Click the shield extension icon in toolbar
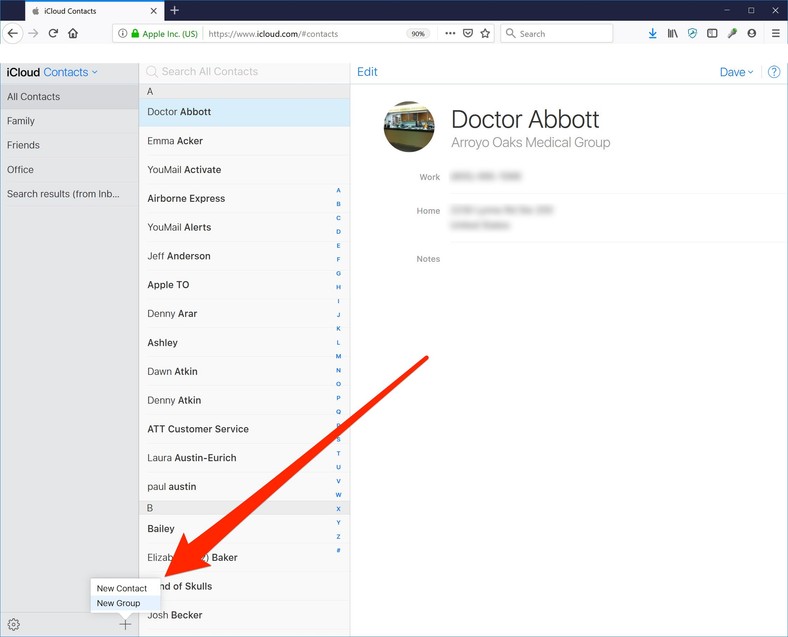The image size is (788, 637). 693,34
